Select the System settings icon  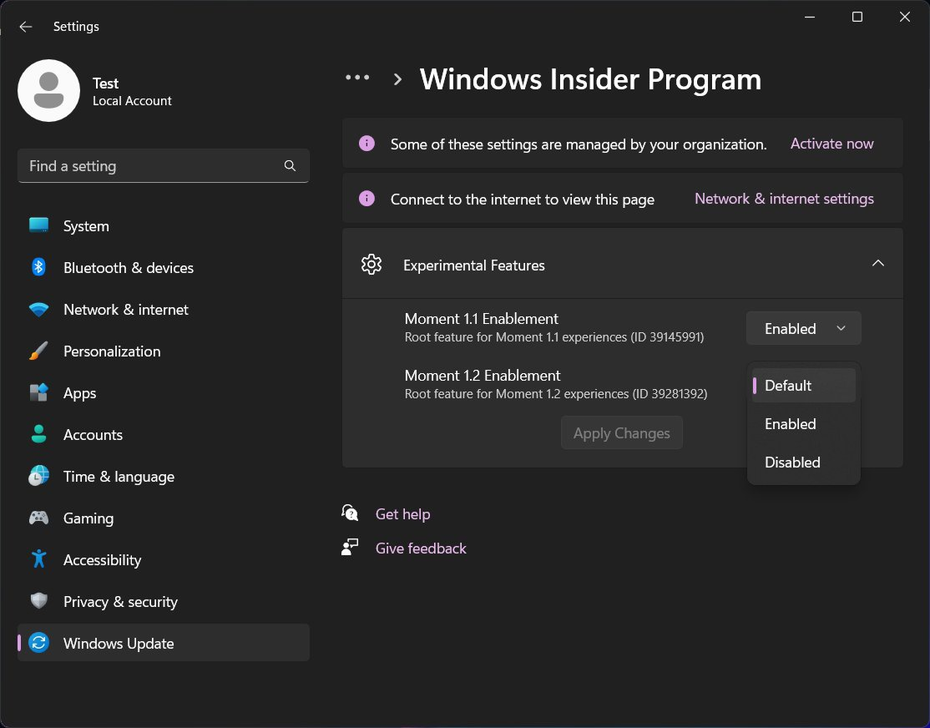tap(38, 226)
